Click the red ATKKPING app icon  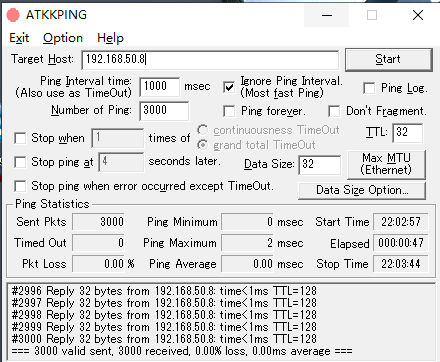pyautogui.click(x=13, y=15)
